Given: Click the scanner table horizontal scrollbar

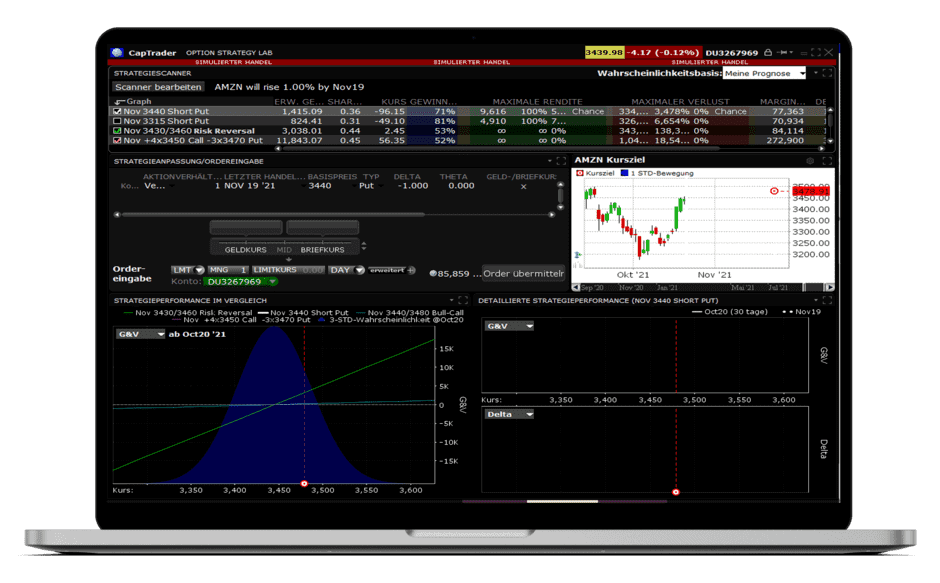Looking at the screenshot, I should click(550, 148).
